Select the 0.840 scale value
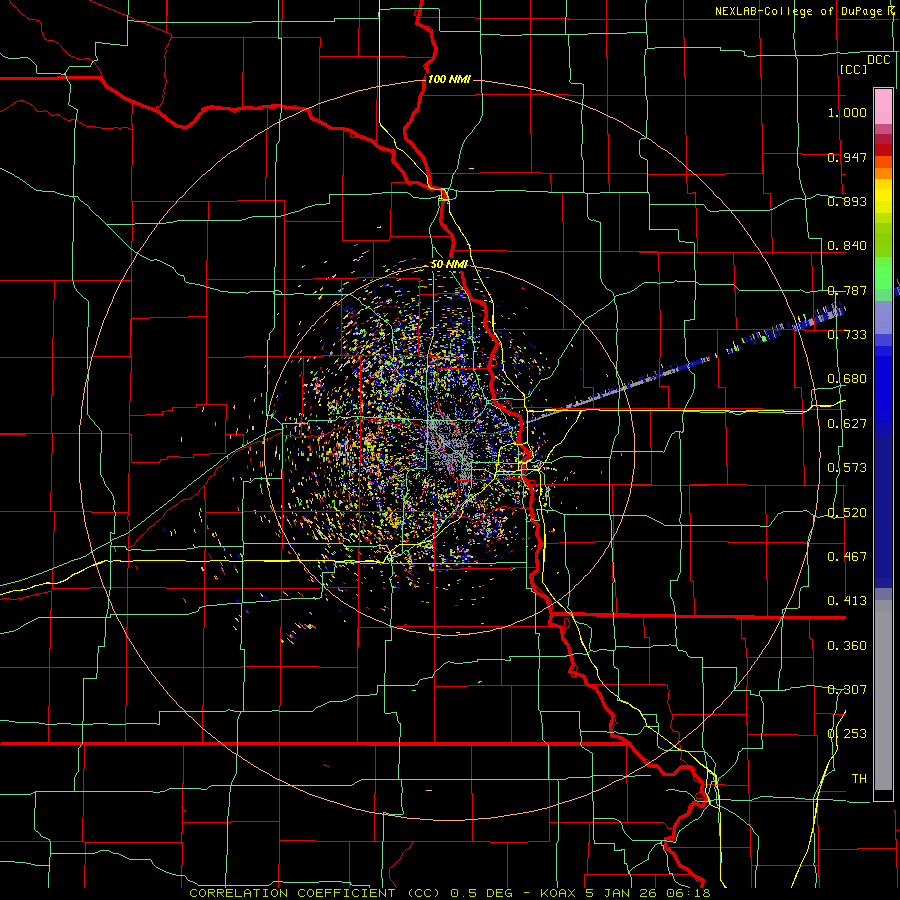 (x=847, y=246)
